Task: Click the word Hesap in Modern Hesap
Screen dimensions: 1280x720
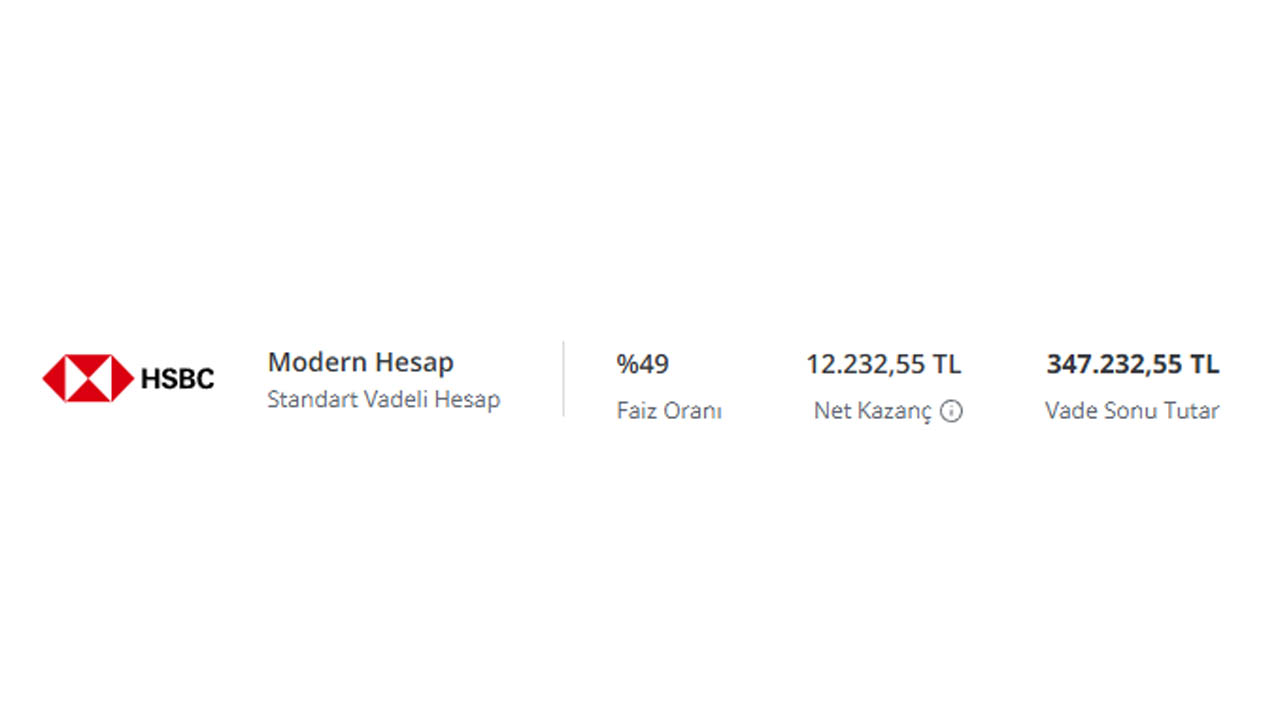Action: [414, 364]
